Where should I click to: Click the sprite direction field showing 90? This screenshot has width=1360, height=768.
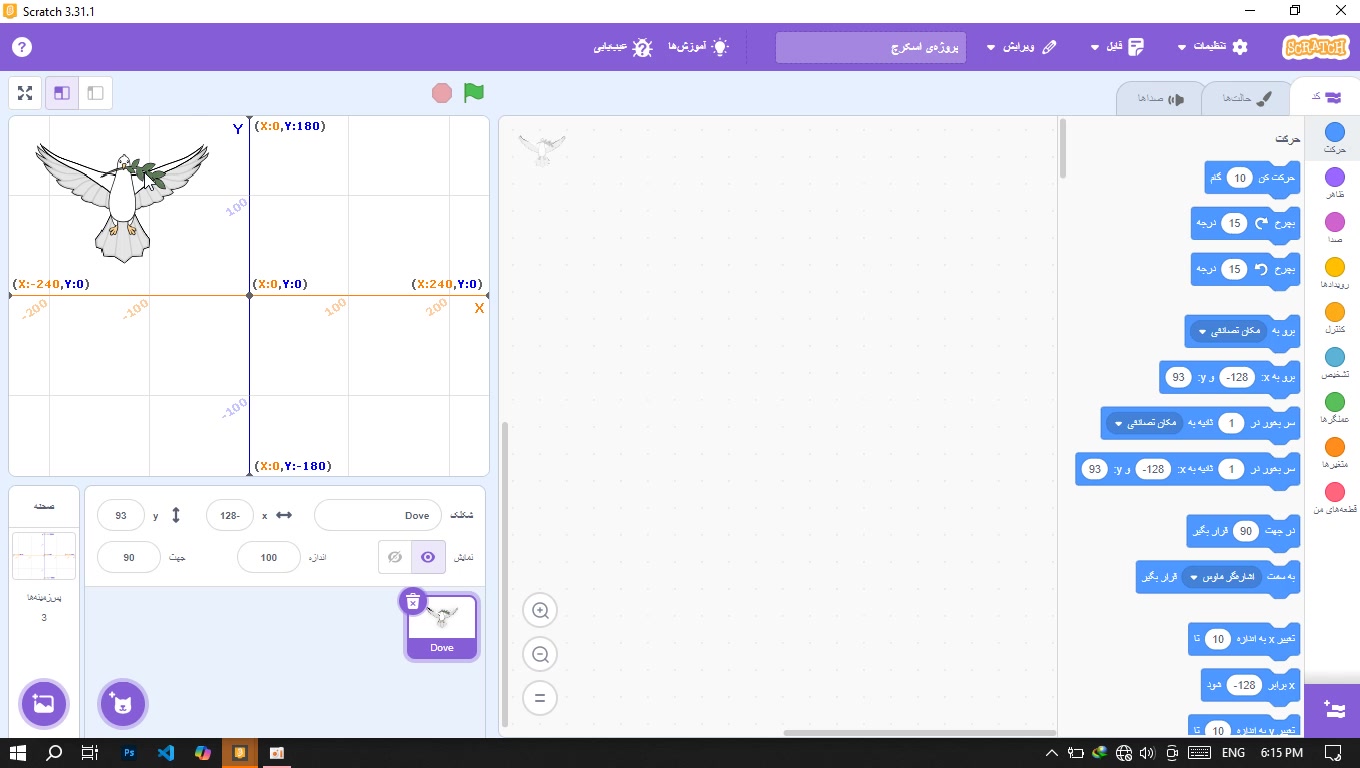tap(129, 557)
